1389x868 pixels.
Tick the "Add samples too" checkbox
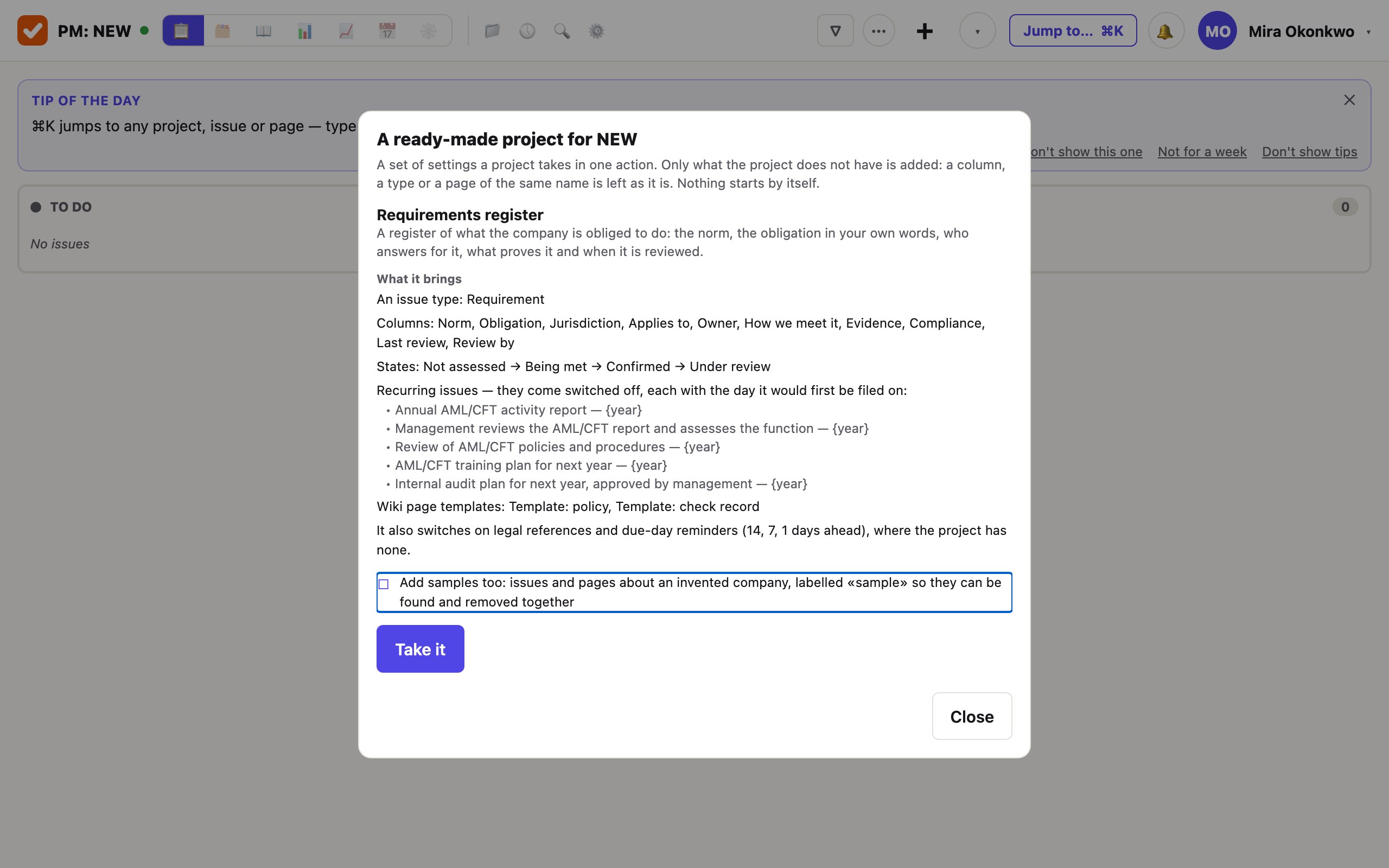[x=384, y=584]
